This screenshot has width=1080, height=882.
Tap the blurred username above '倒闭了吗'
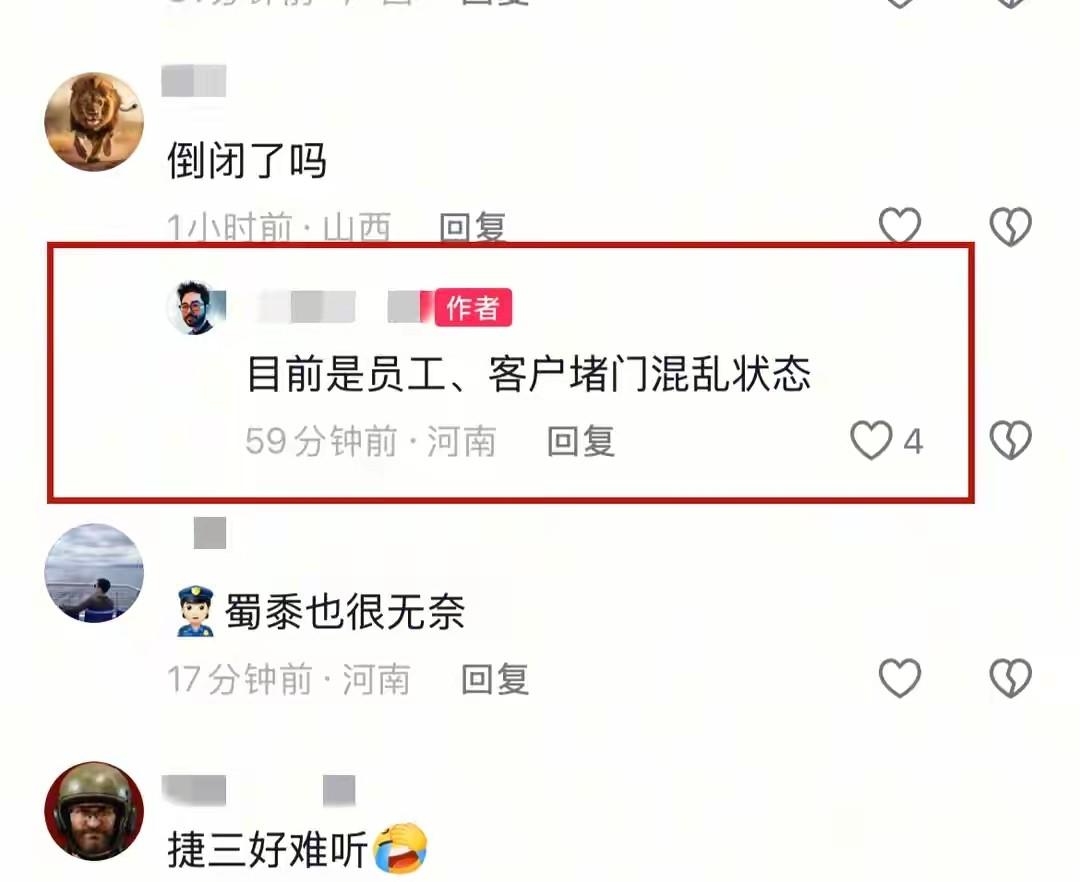coord(194,81)
